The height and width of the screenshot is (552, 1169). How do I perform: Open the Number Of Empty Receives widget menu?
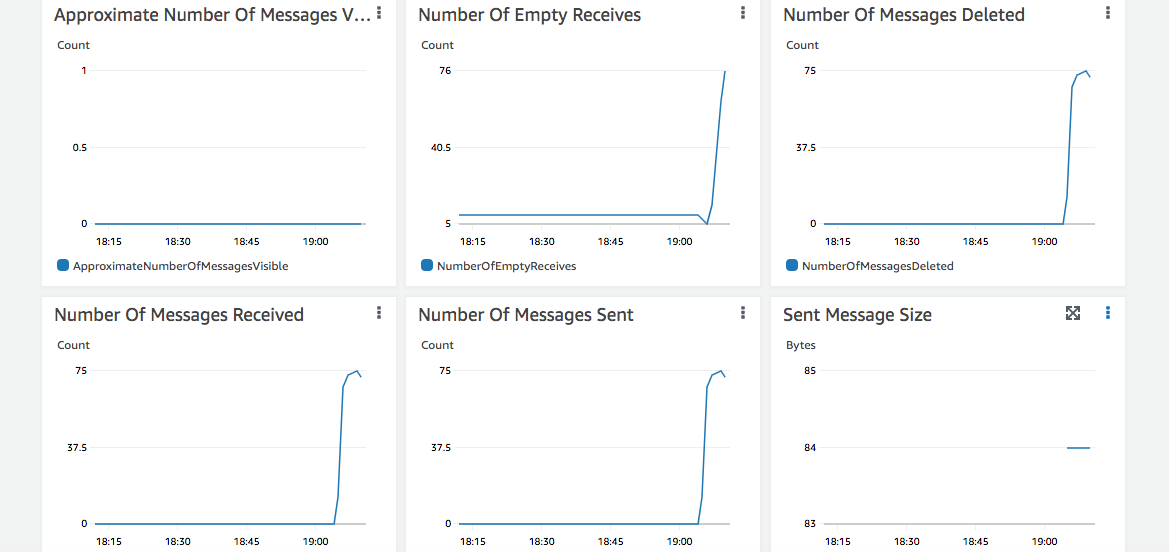tap(743, 13)
